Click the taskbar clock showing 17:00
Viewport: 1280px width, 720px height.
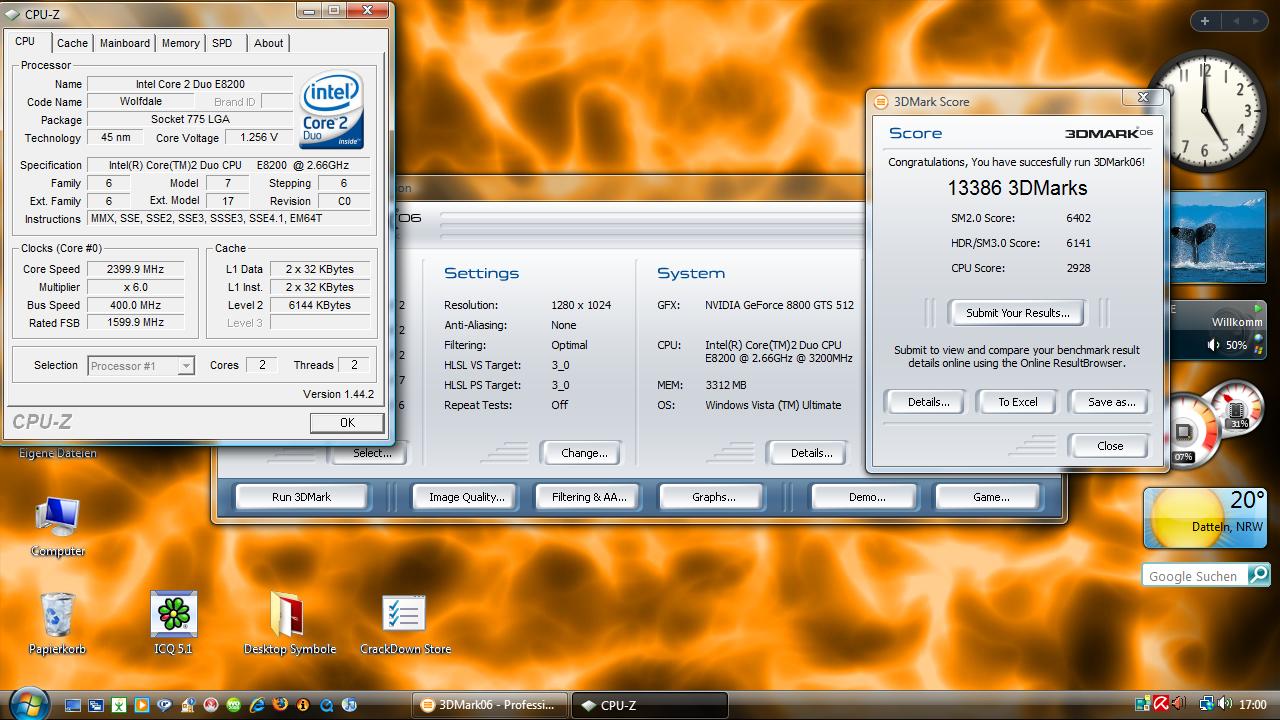[x=1253, y=705]
